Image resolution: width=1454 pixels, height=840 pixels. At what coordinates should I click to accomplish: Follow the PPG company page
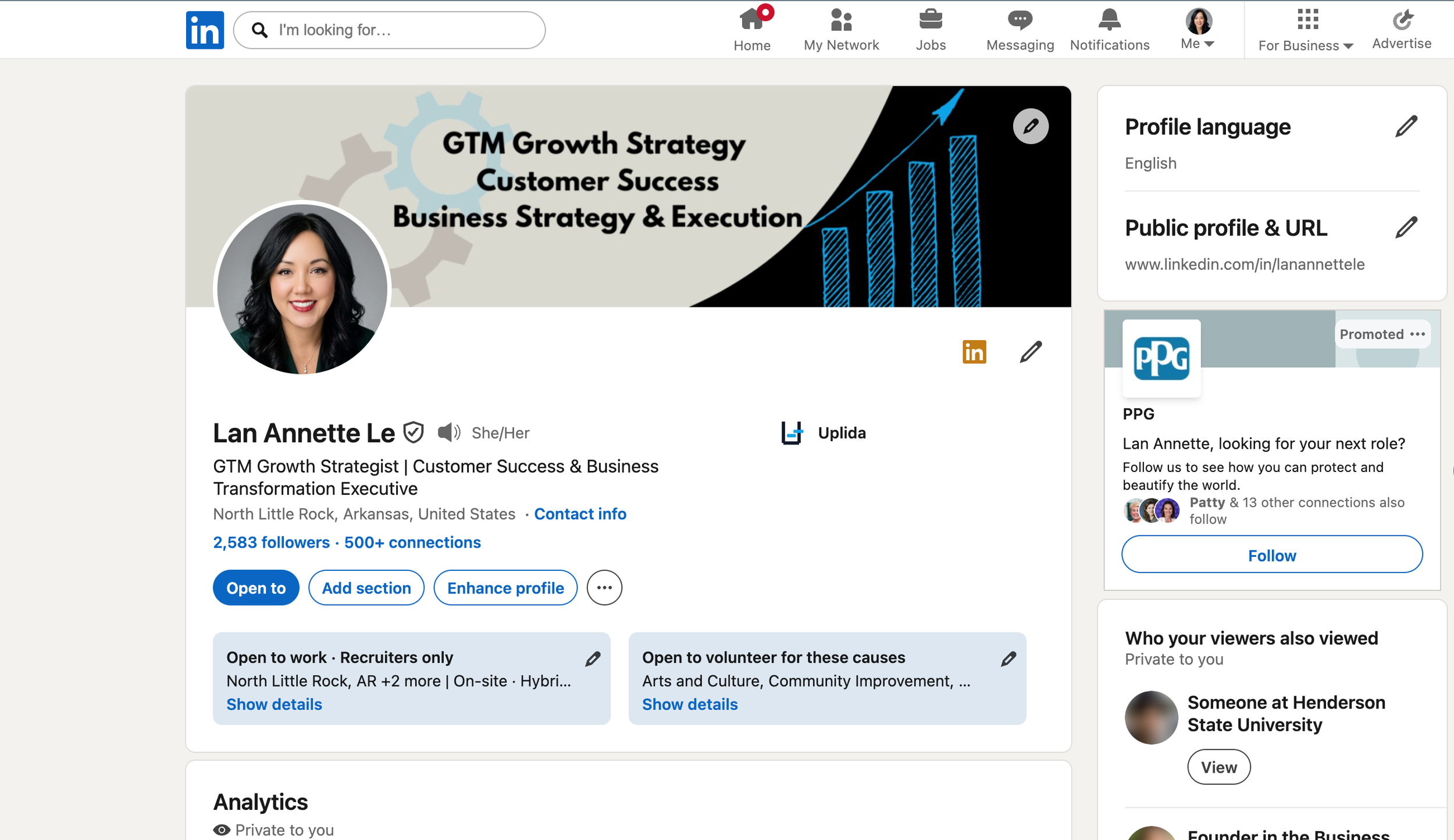[1271, 555]
